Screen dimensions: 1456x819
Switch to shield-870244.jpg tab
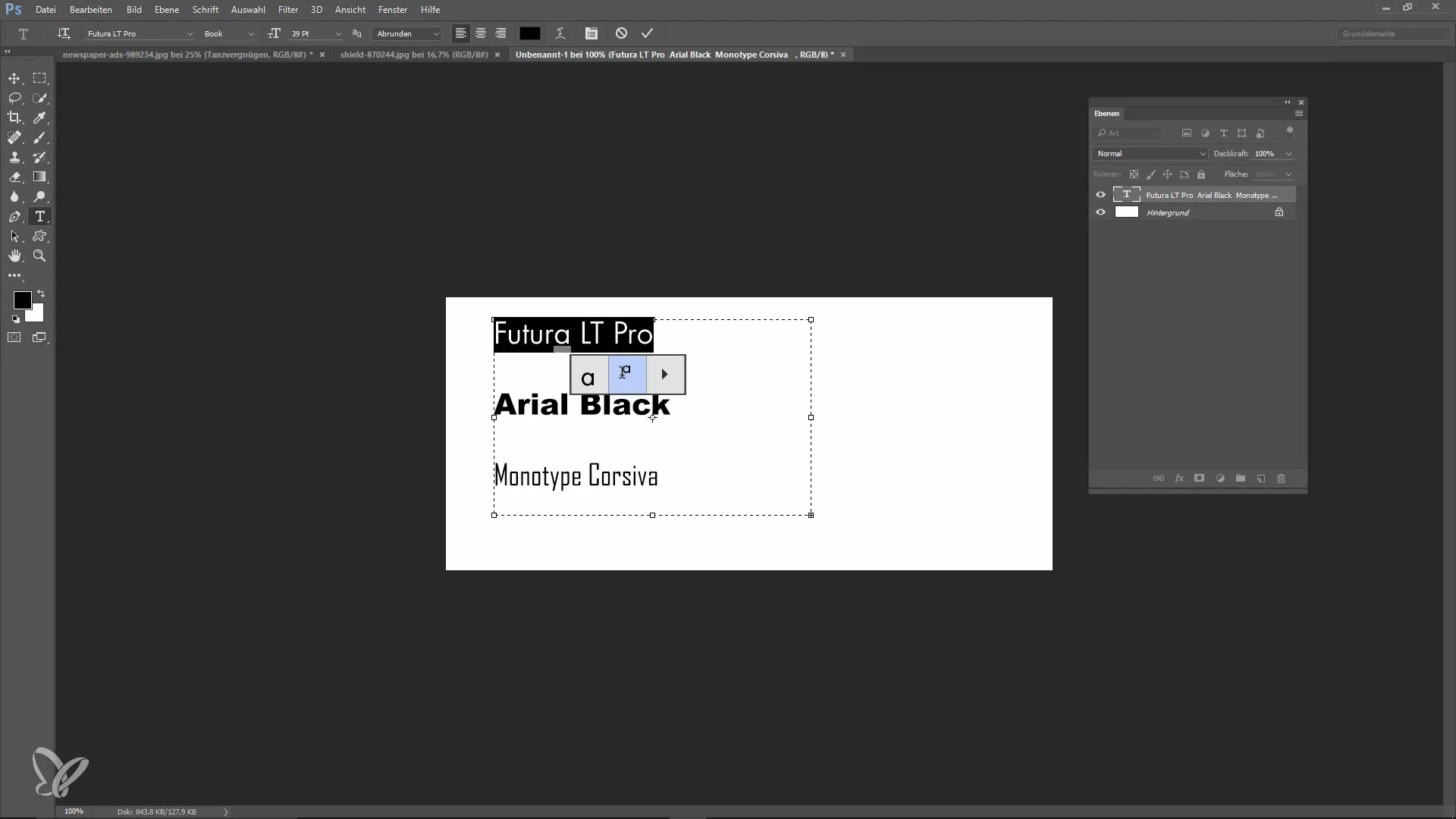[x=414, y=55]
